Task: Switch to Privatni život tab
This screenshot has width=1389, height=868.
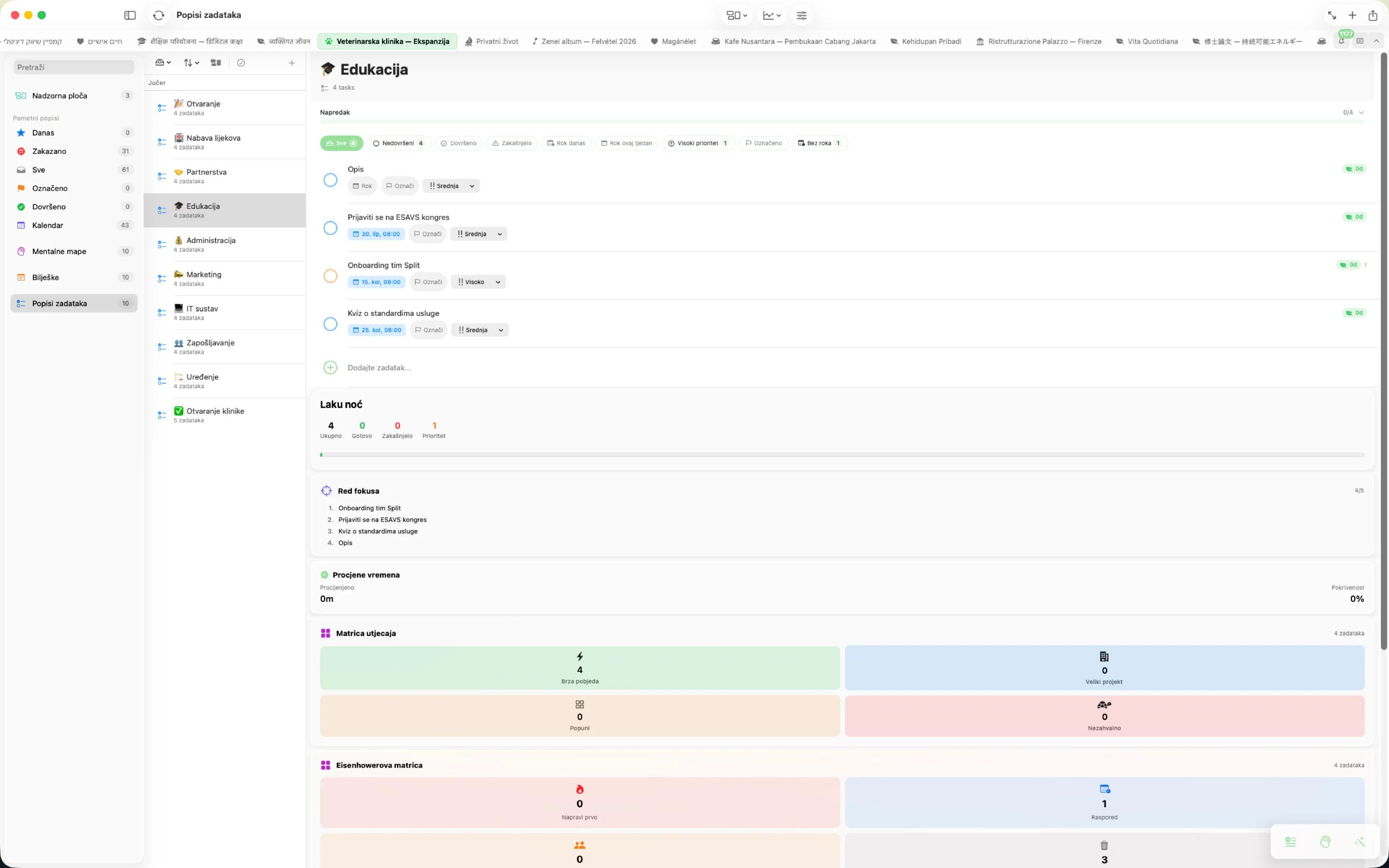Action: [491, 41]
